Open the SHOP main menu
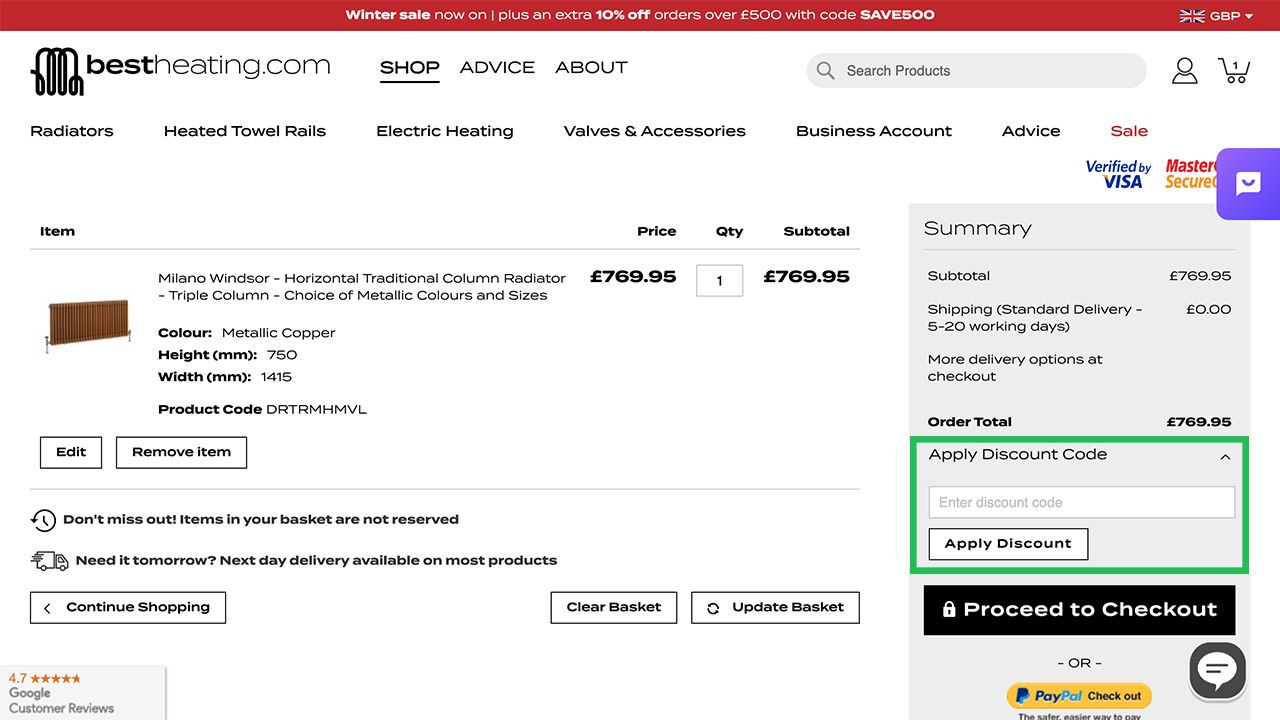The image size is (1280, 720). (410, 68)
